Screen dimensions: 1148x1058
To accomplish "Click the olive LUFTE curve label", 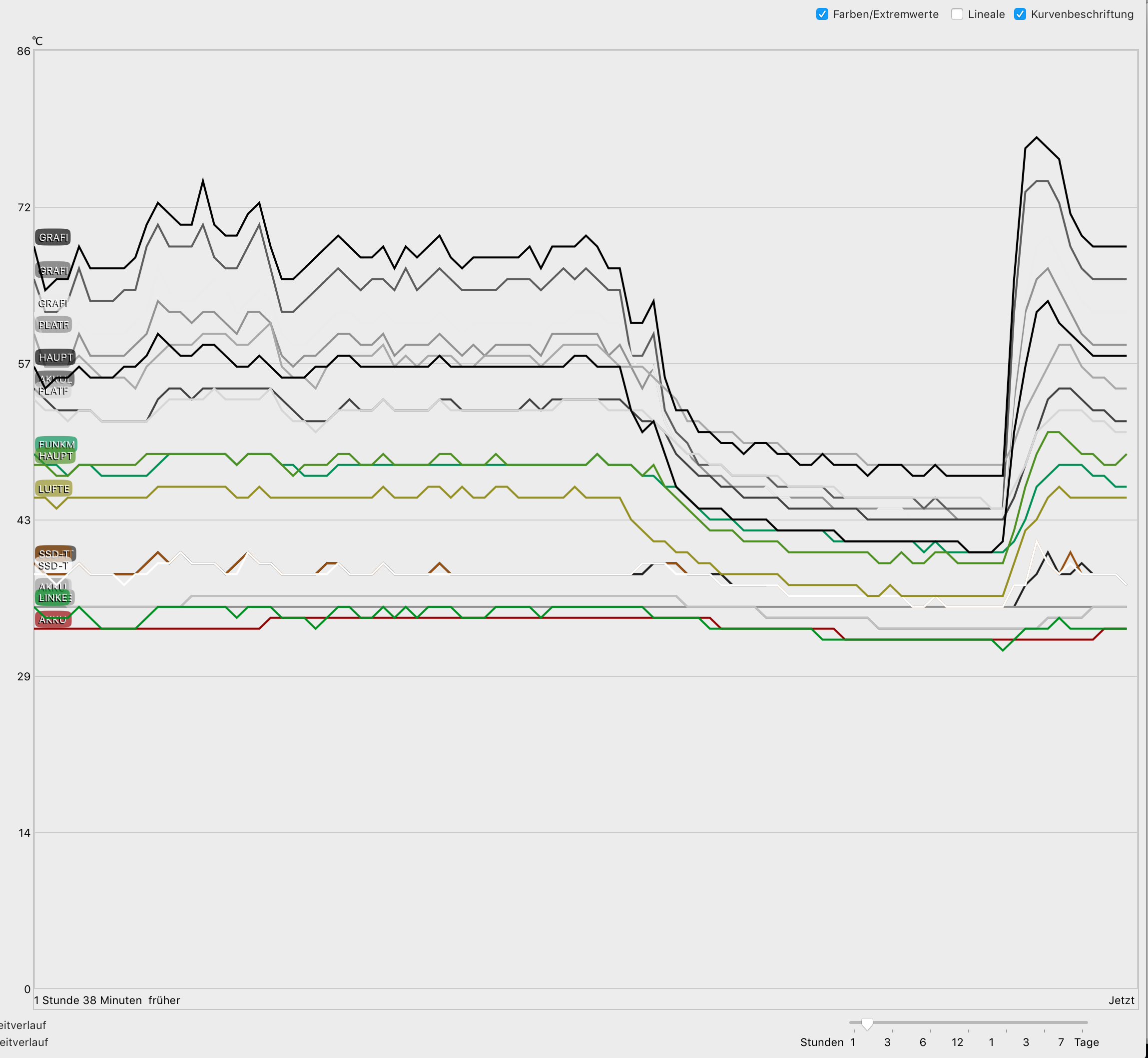I will pos(53,489).
